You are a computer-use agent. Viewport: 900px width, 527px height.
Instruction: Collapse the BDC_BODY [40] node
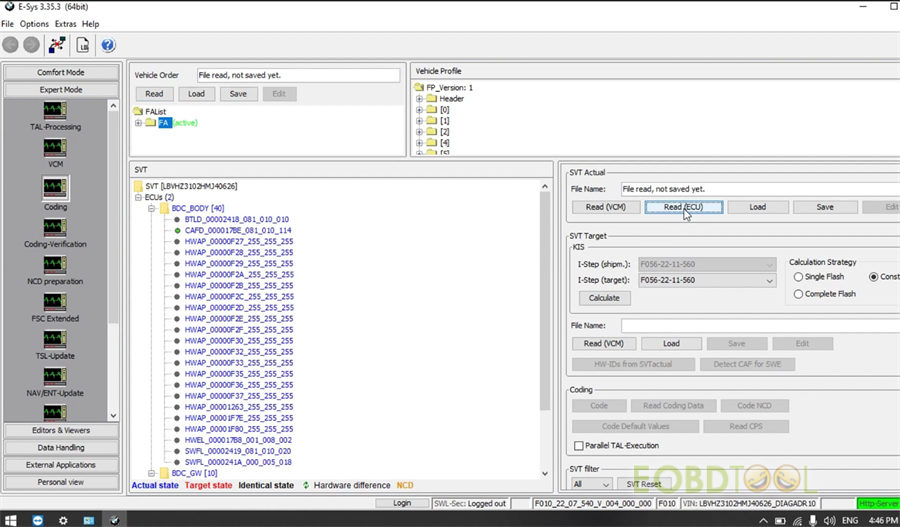pyautogui.click(x=152, y=208)
